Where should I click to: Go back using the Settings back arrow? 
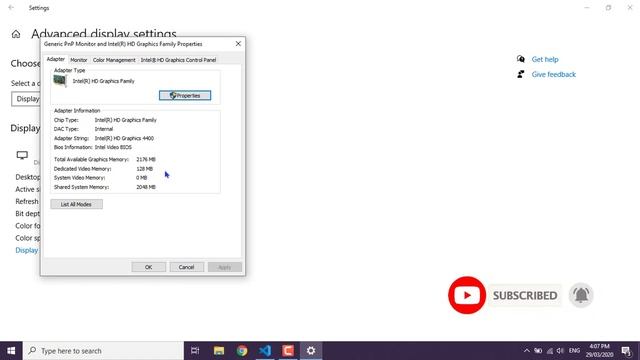[11, 8]
